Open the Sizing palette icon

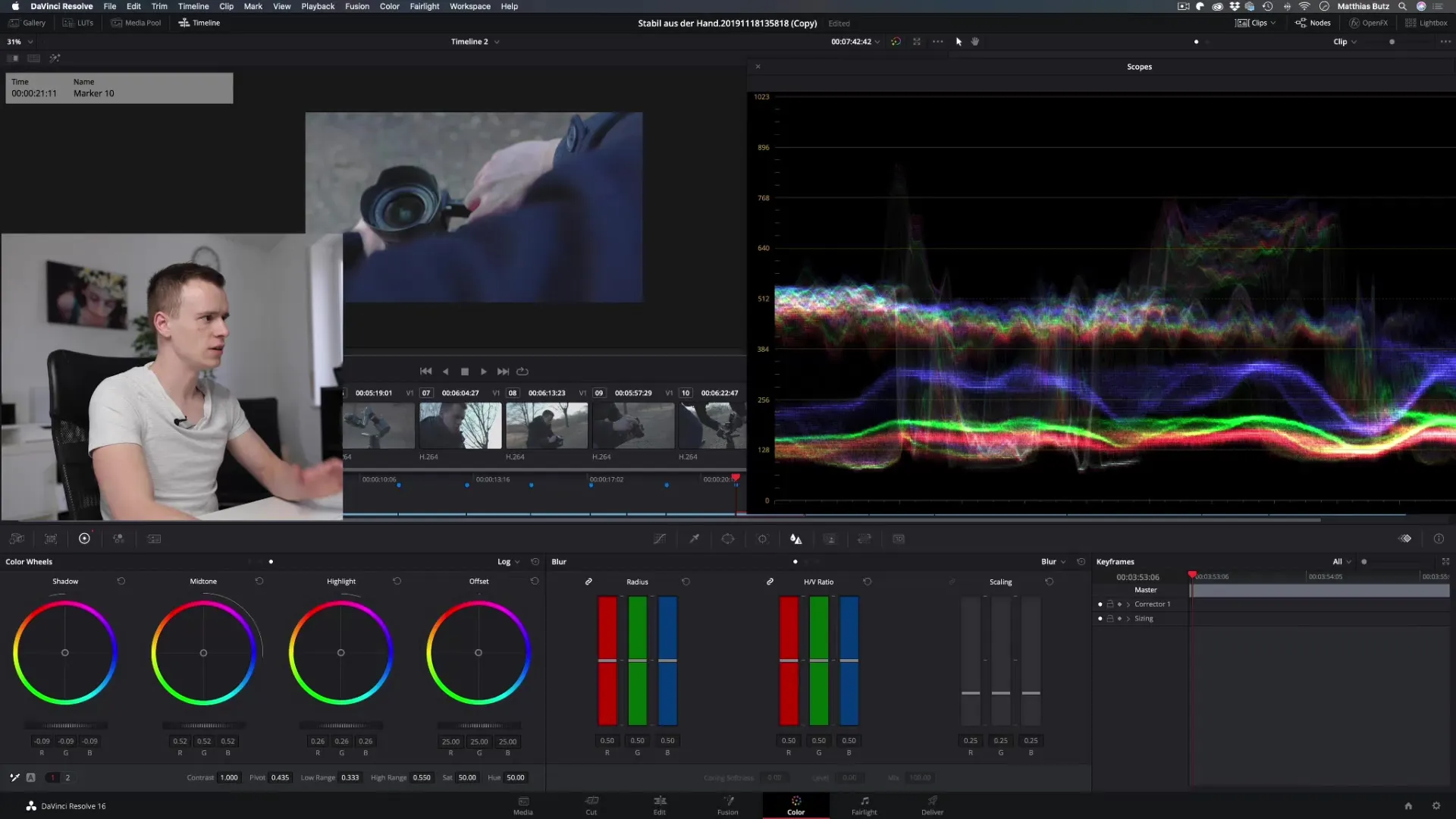coord(864,538)
